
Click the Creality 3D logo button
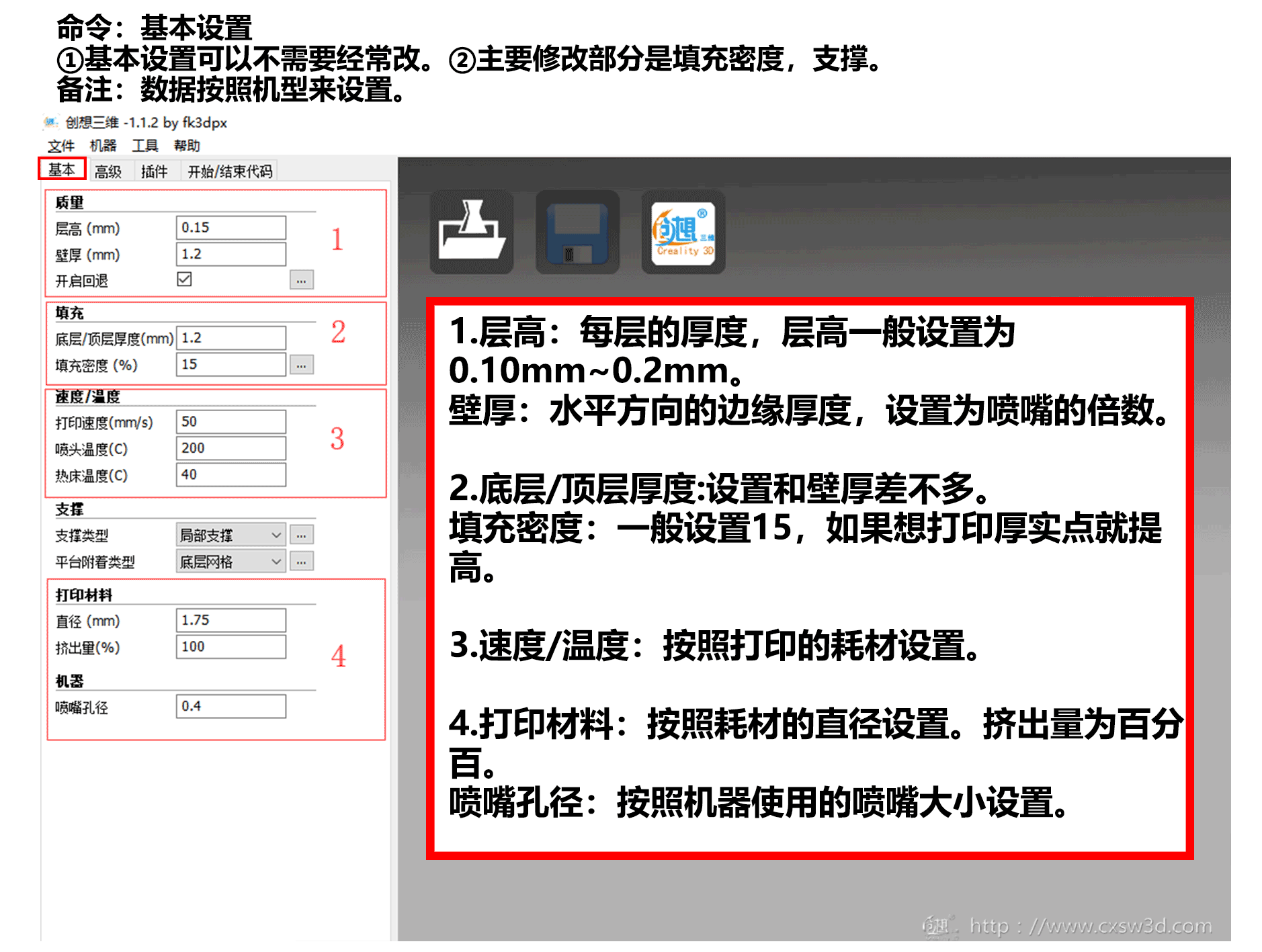[683, 232]
